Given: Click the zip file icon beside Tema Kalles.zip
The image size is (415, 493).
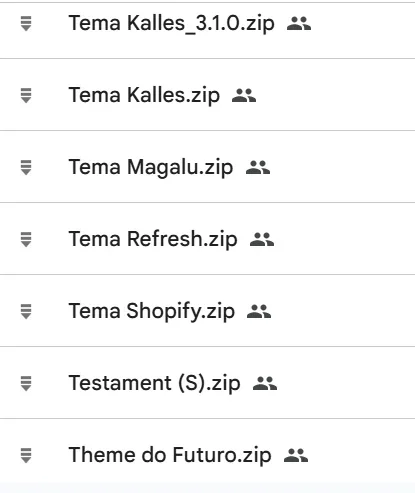Looking at the screenshot, I should (26, 95).
